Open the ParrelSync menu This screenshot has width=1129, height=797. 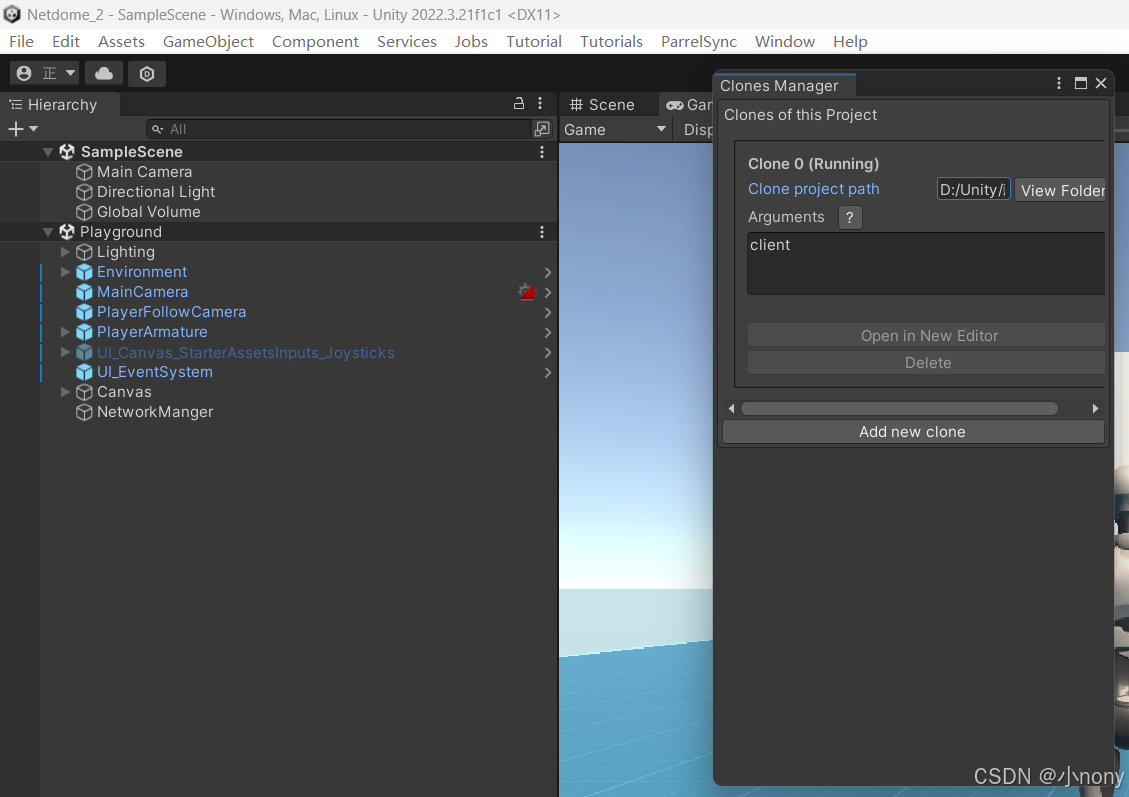(698, 41)
